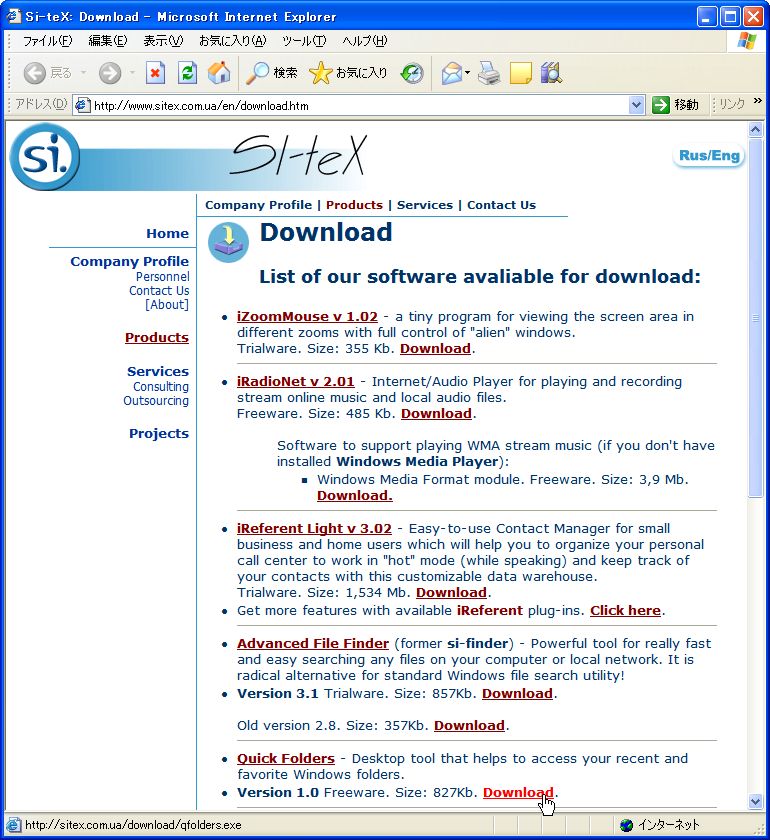Screen dimensions: 770x840
Task: Open Products in top navigation
Action: 354,205
